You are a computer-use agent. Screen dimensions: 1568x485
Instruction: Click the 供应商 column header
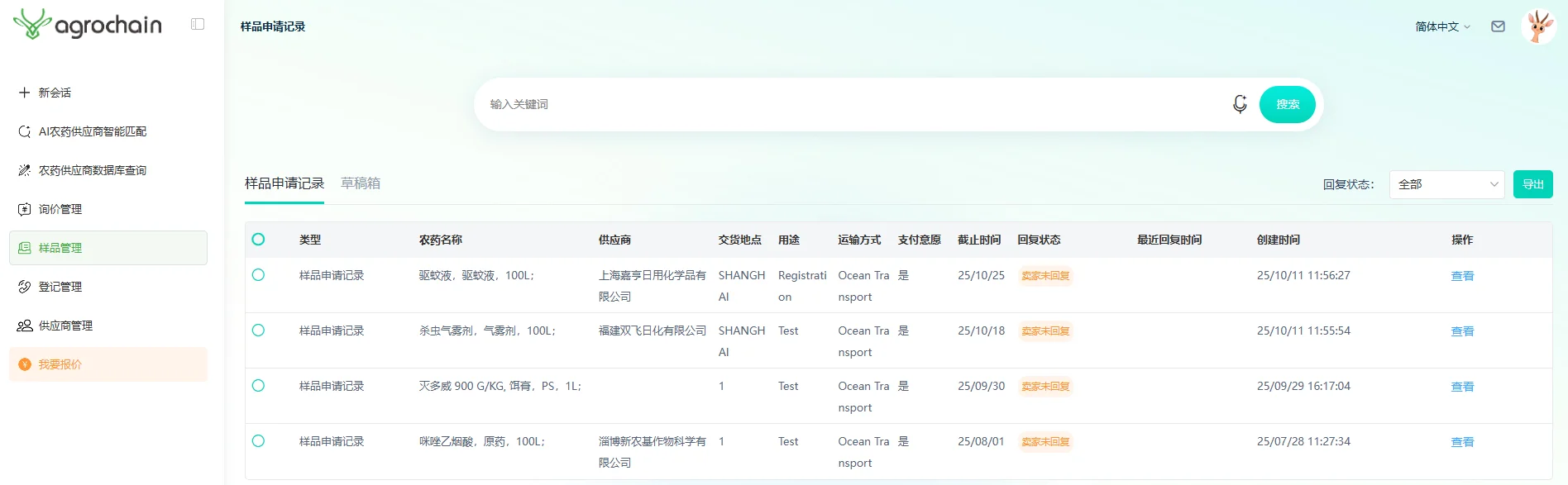(614, 240)
